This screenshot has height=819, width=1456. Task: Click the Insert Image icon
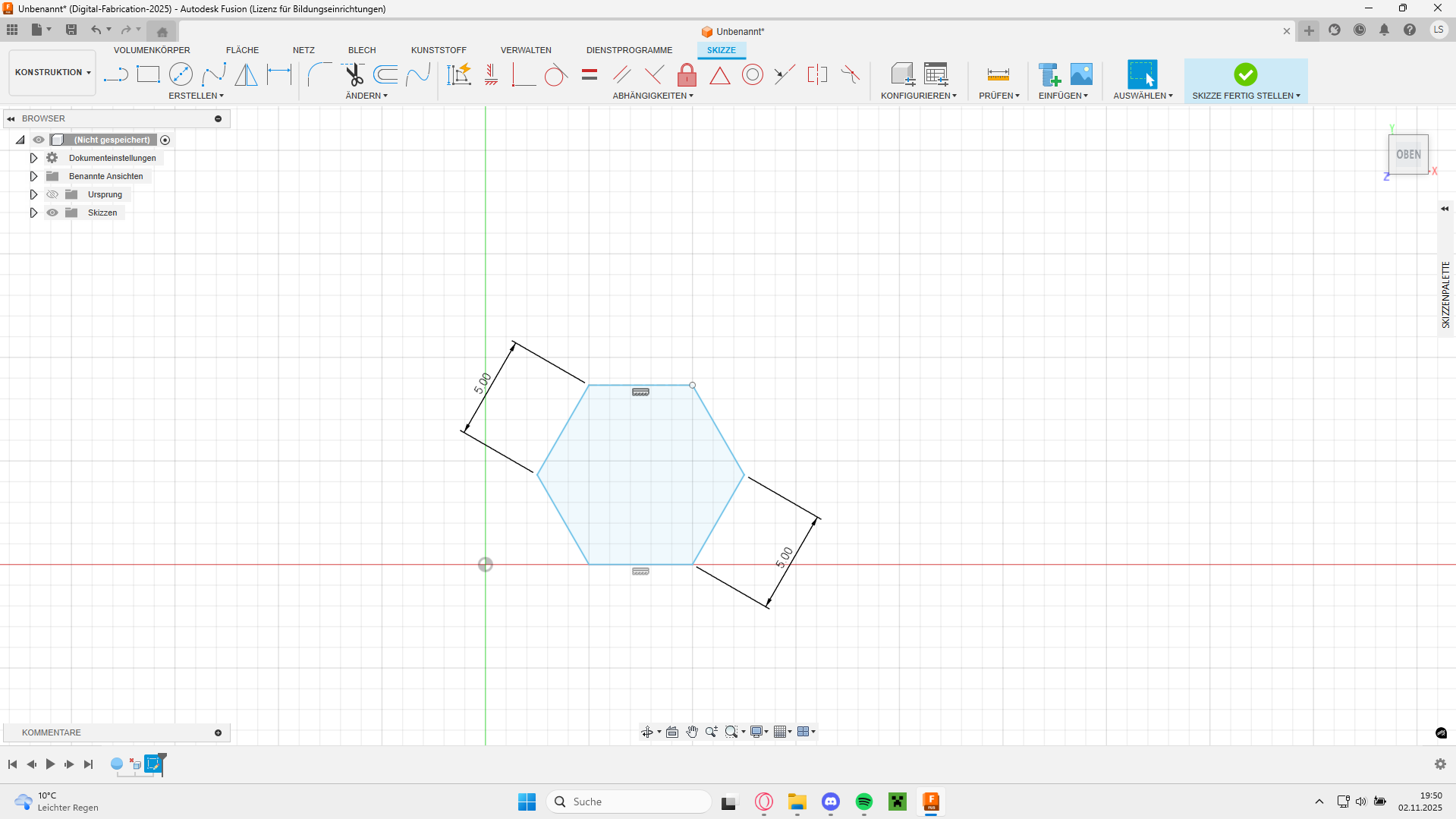1081,74
